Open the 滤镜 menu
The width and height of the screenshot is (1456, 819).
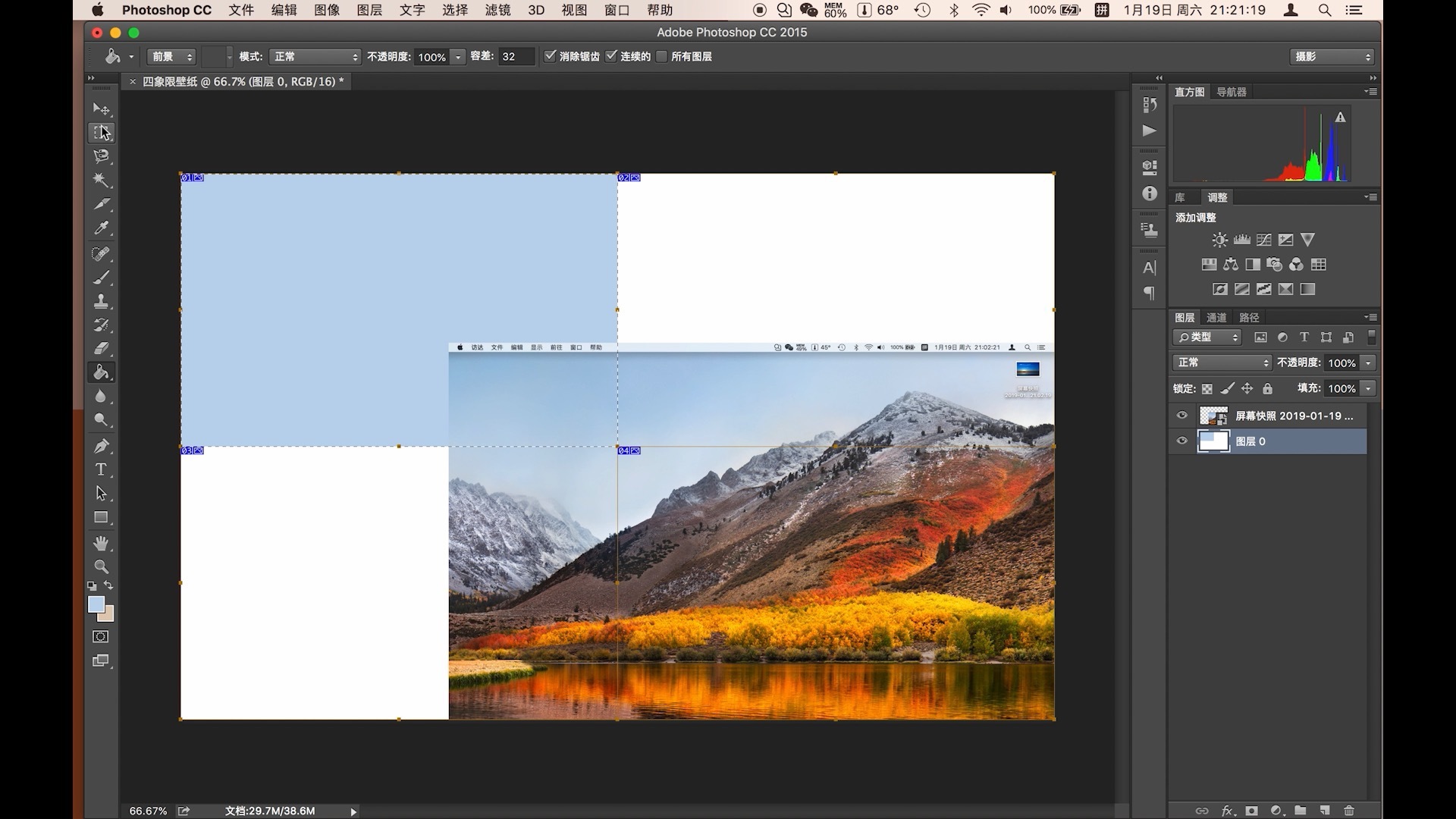pos(497,10)
